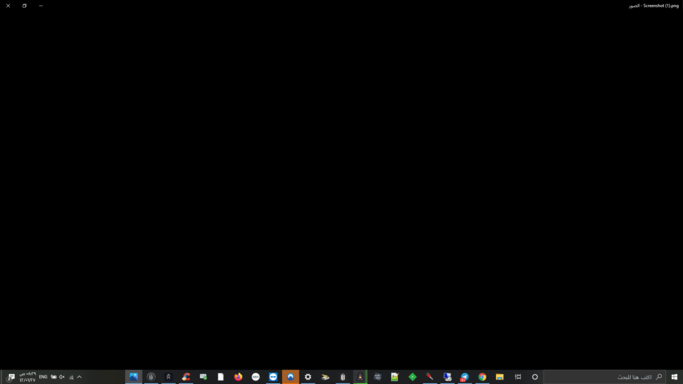683x384 pixels.
Task: Open the Settings gear taskbar icon
Action: click(308, 377)
